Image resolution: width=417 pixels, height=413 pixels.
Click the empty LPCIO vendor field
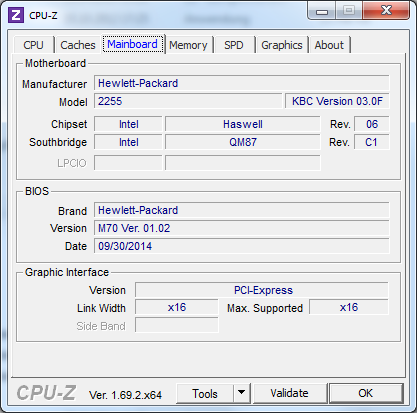click(x=128, y=163)
